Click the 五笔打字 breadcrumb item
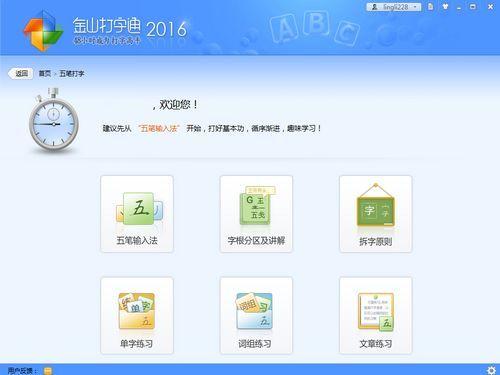 pos(72,74)
